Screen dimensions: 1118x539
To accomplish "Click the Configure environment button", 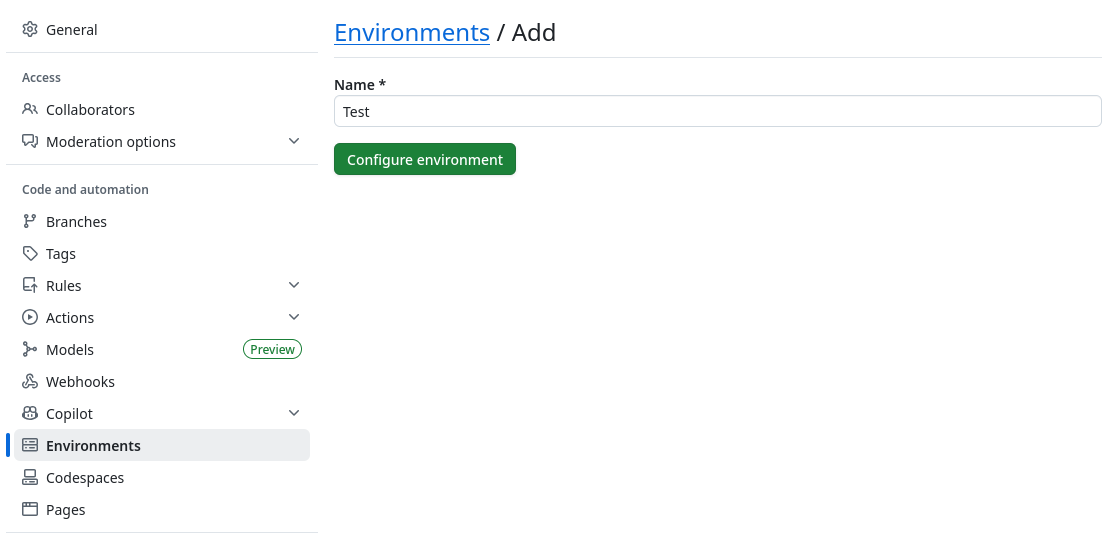I will pos(424,159).
